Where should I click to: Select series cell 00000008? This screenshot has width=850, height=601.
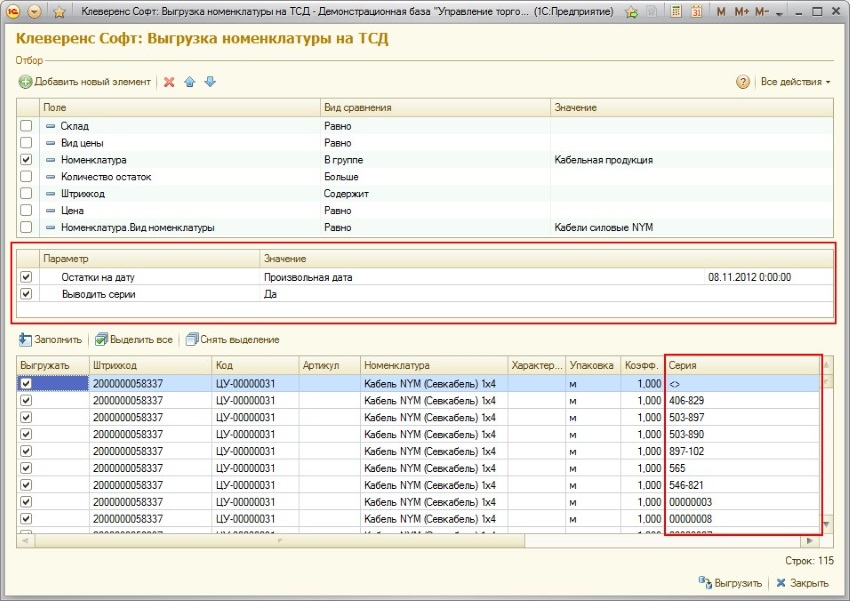742,519
